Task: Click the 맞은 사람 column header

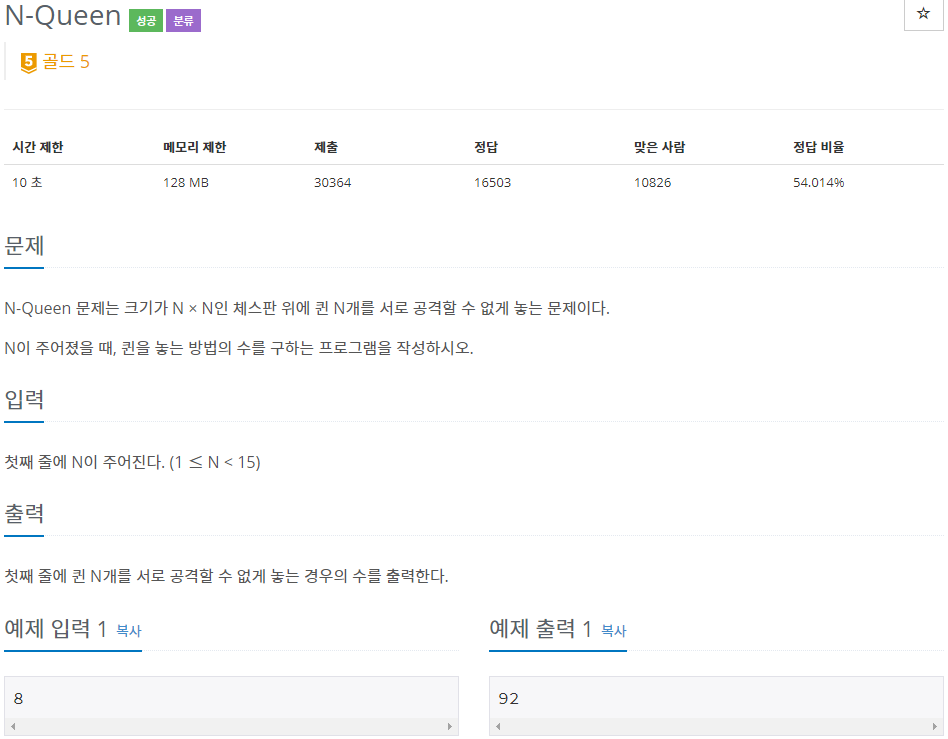Action: pyautogui.click(x=659, y=147)
